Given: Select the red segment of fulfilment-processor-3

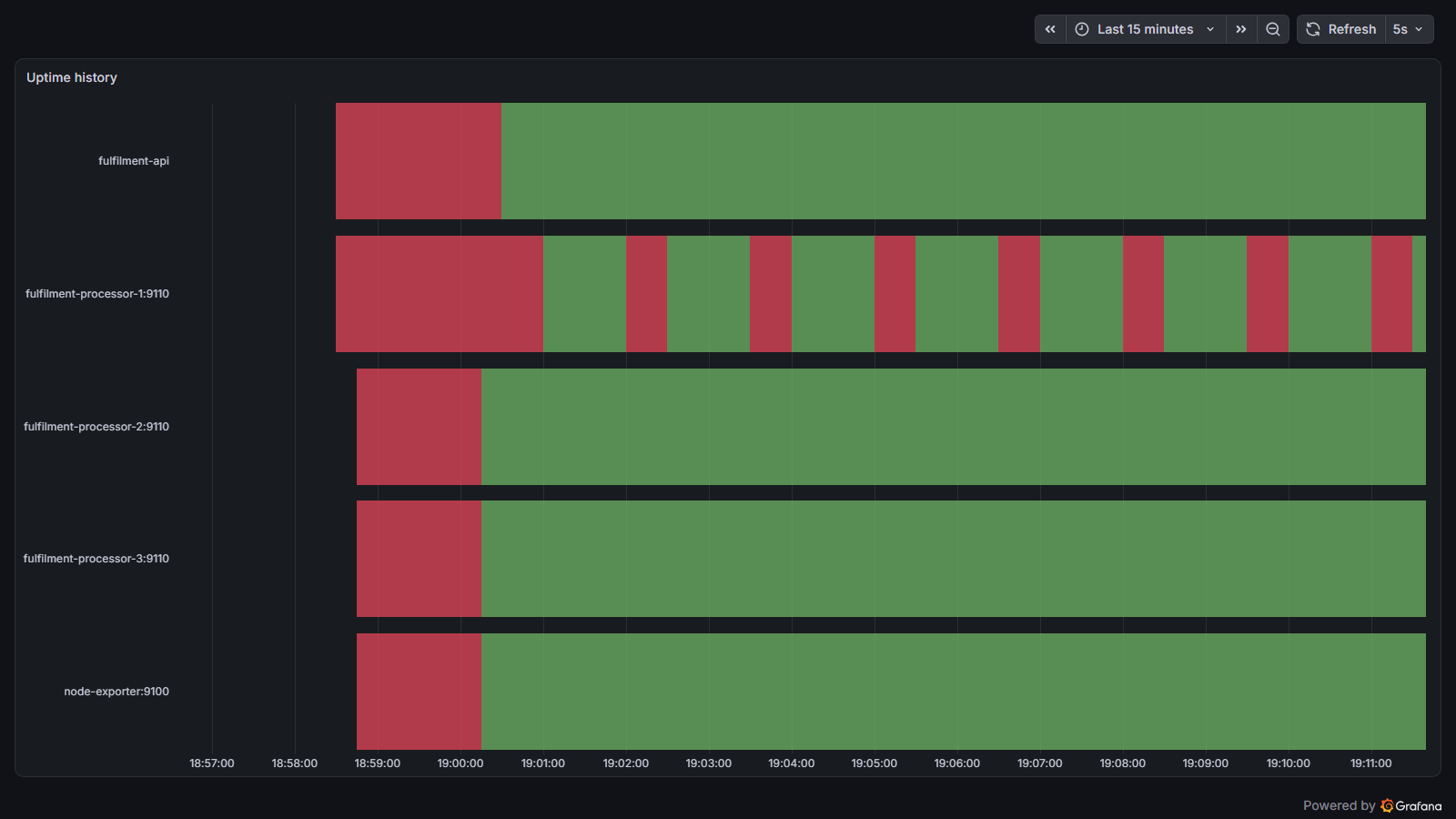Looking at the screenshot, I should (x=419, y=559).
